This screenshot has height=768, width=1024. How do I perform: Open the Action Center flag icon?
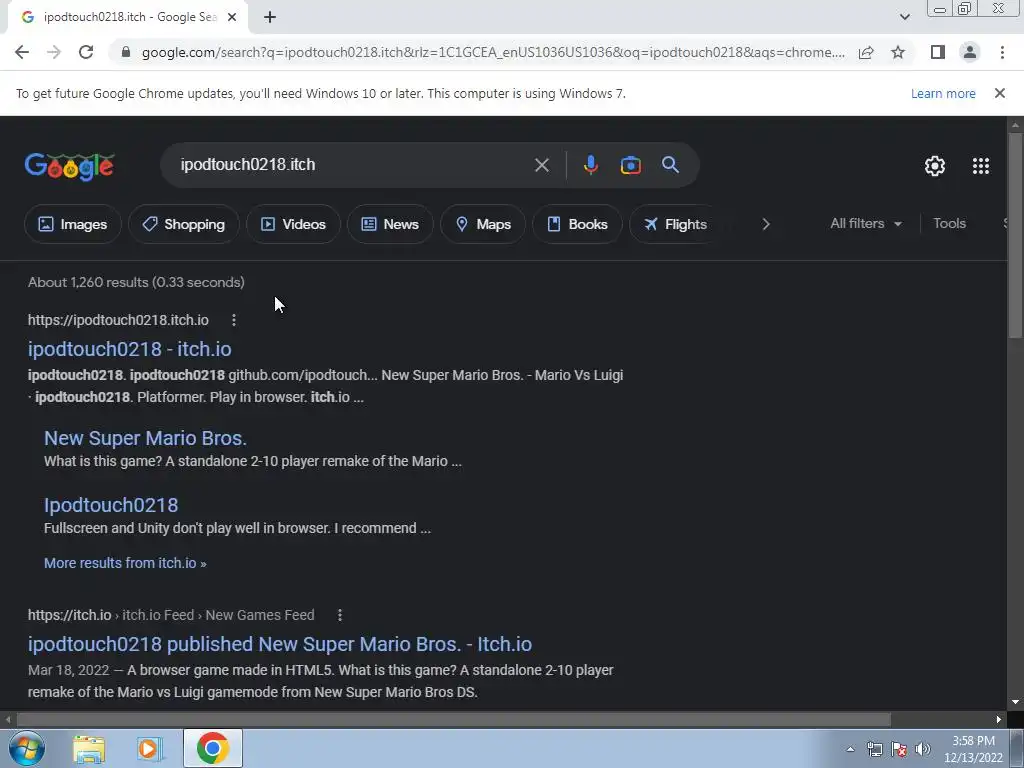pos(899,749)
